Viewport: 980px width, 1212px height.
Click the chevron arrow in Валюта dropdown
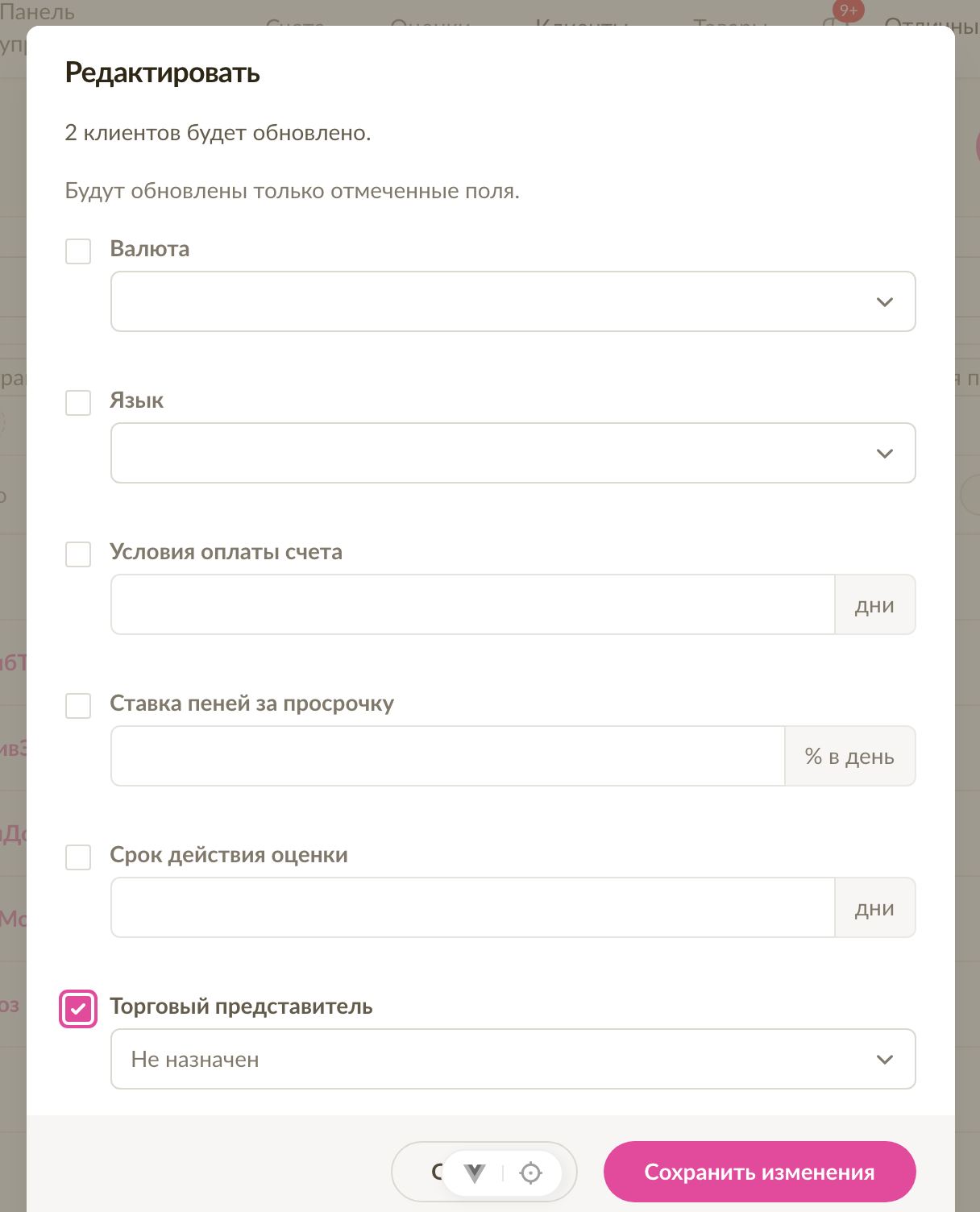click(885, 302)
